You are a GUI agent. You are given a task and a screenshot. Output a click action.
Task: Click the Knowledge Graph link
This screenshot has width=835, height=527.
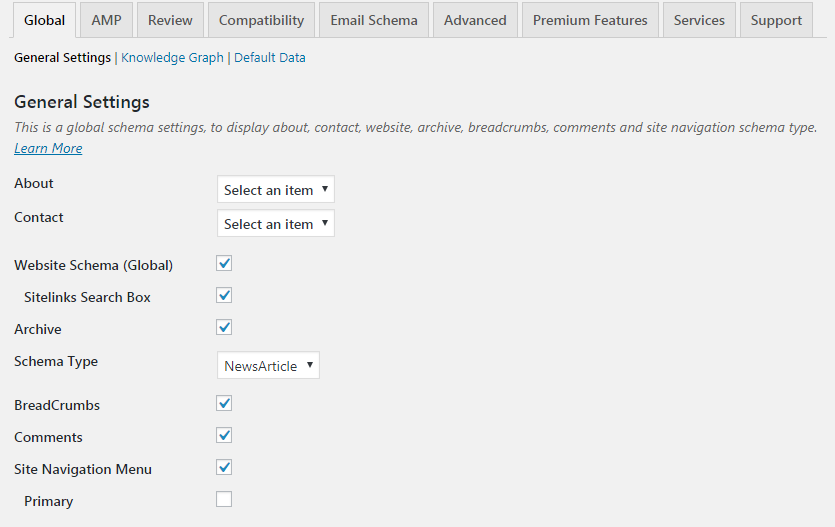[x=172, y=58]
